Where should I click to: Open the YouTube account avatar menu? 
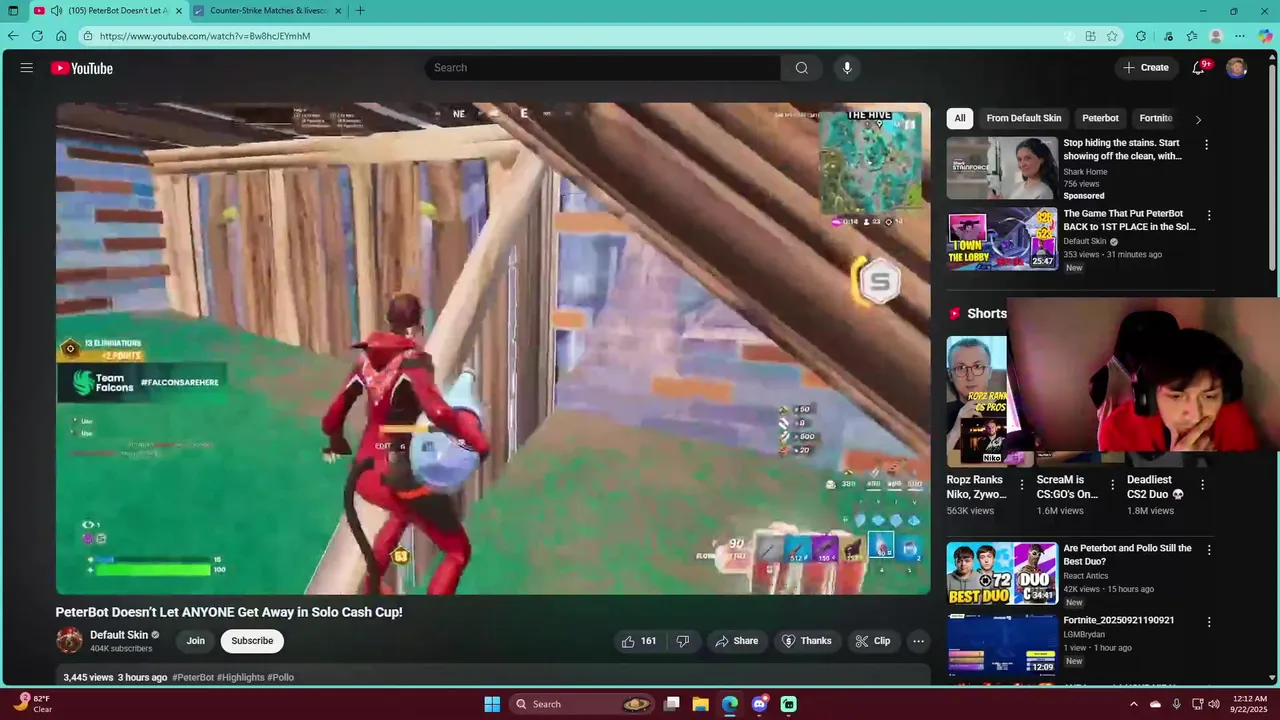[x=1237, y=68]
